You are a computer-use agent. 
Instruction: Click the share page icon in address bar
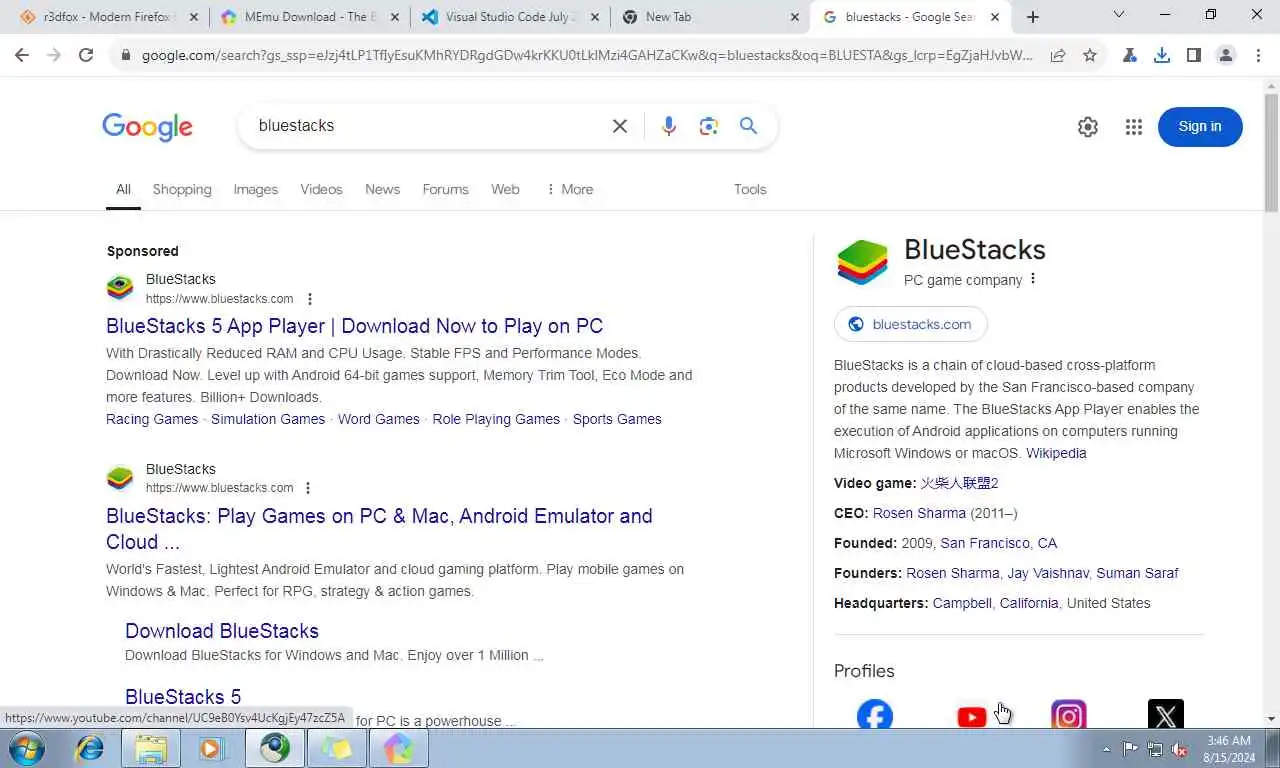coord(1058,56)
